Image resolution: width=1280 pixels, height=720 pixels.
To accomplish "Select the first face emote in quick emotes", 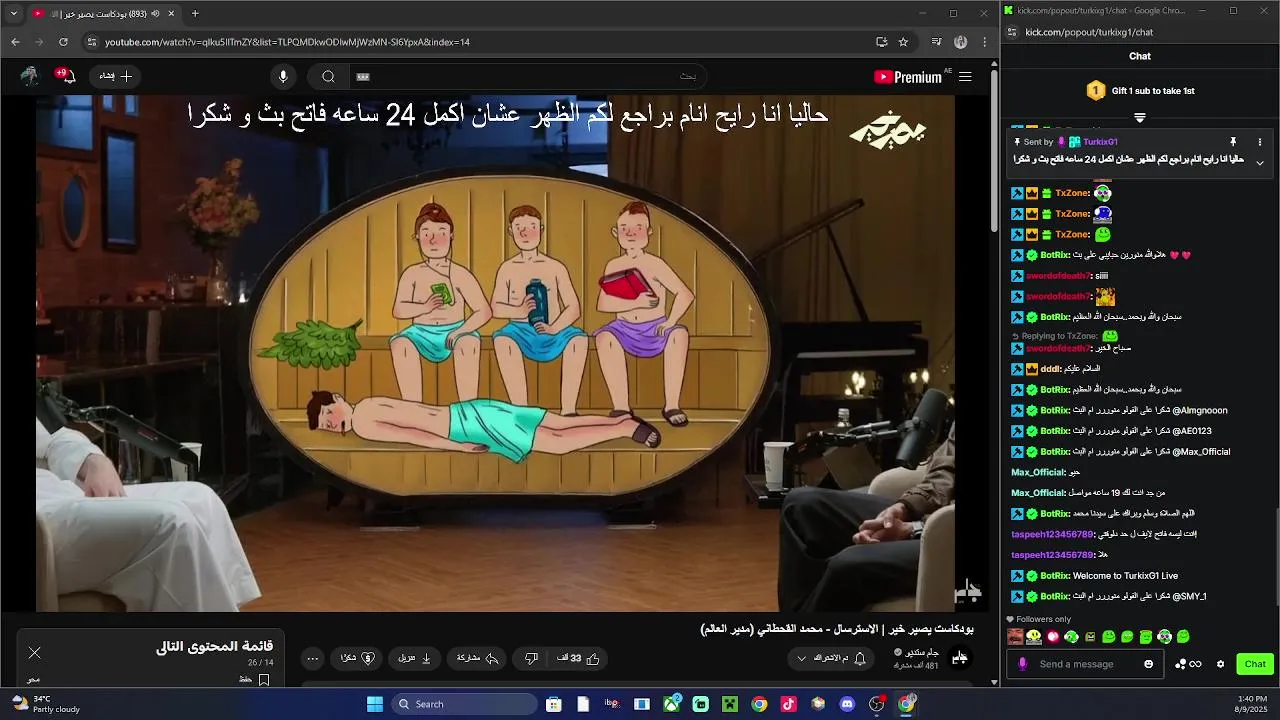I will tap(1015, 637).
